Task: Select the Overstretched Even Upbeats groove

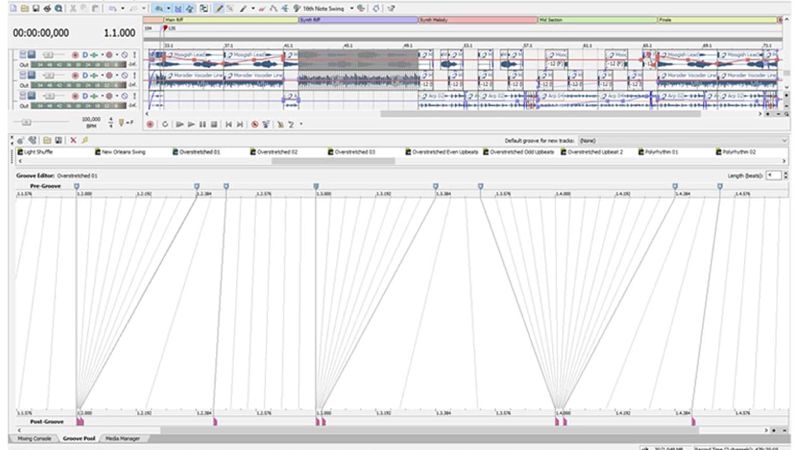Action: coord(442,152)
